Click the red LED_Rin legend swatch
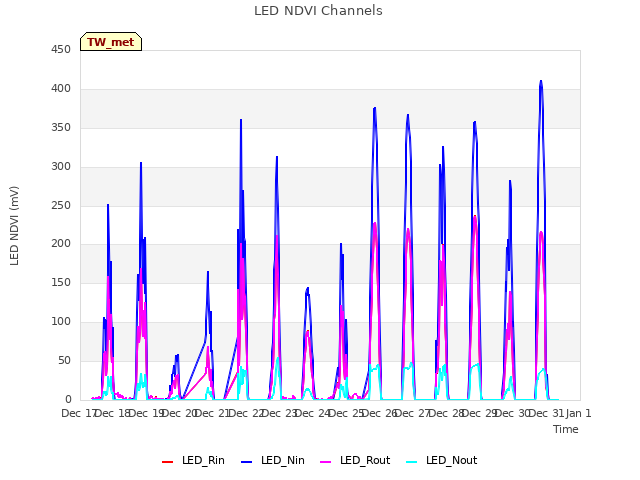Image resolution: width=640 pixels, height=480 pixels. point(167,462)
